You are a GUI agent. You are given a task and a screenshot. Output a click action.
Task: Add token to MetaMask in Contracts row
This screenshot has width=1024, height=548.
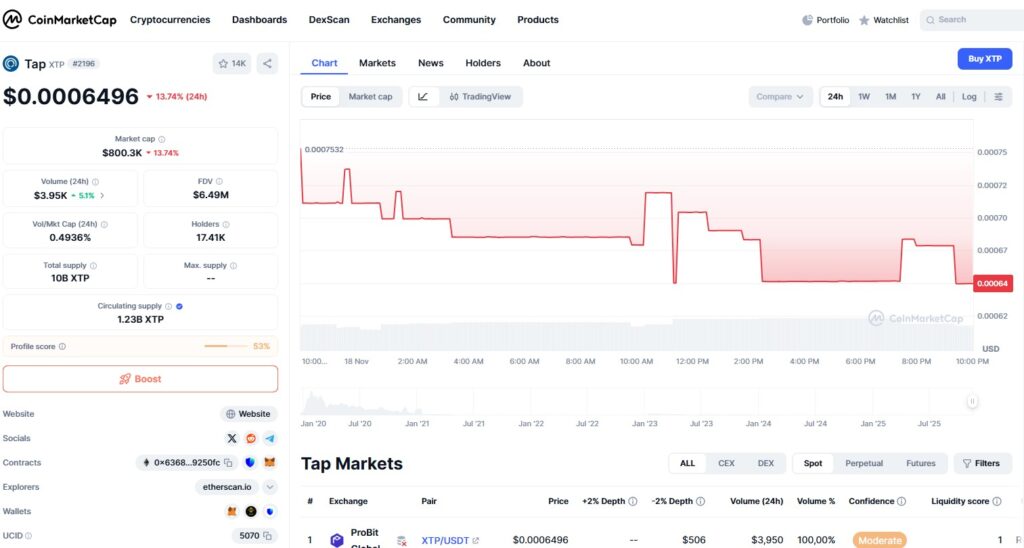point(270,462)
